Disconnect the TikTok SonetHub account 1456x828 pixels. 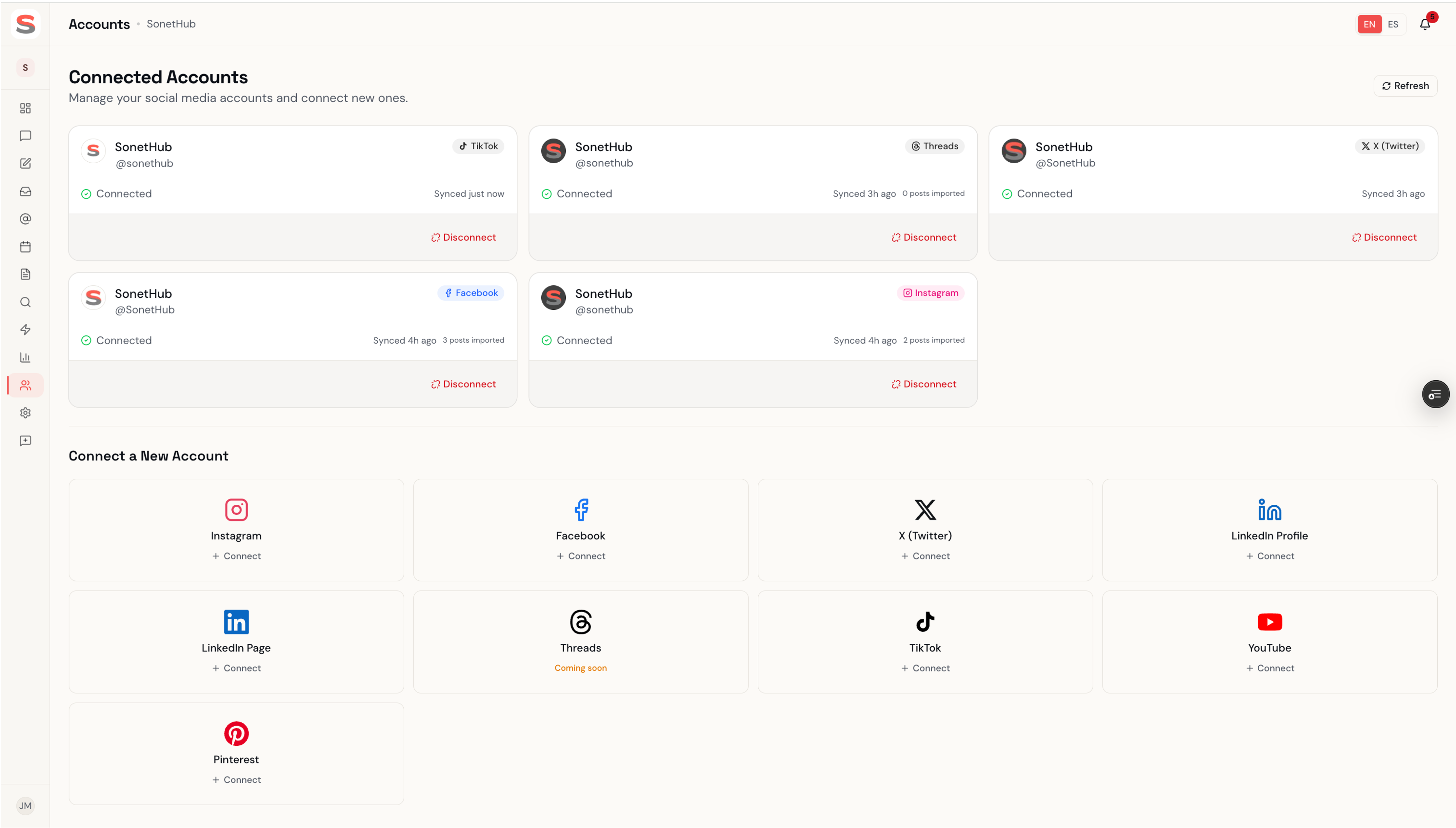pyautogui.click(x=463, y=237)
